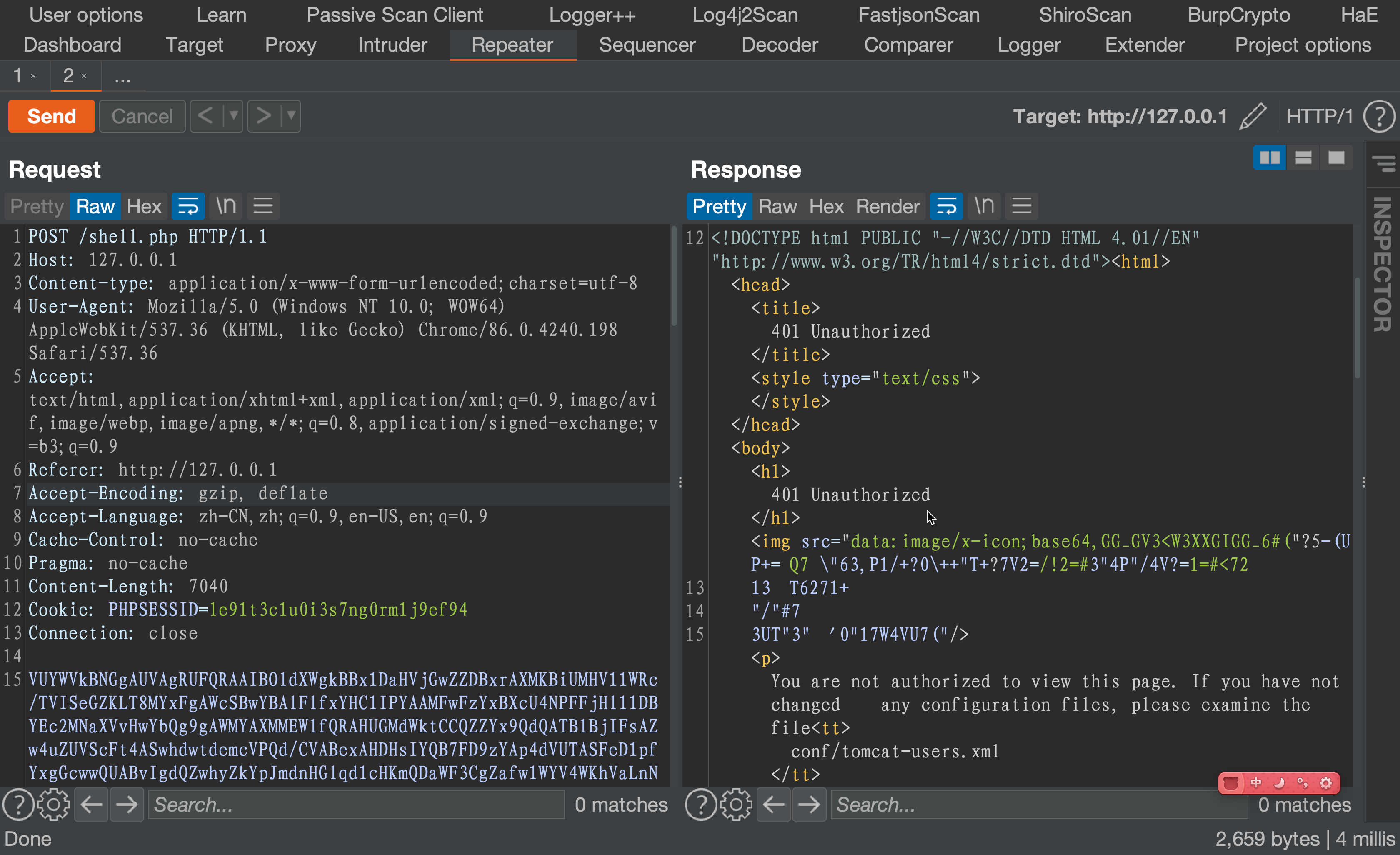The image size is (1400, 855).
Task: Open dropdown next to back navigation arrow
Action: tap(233, 116)
